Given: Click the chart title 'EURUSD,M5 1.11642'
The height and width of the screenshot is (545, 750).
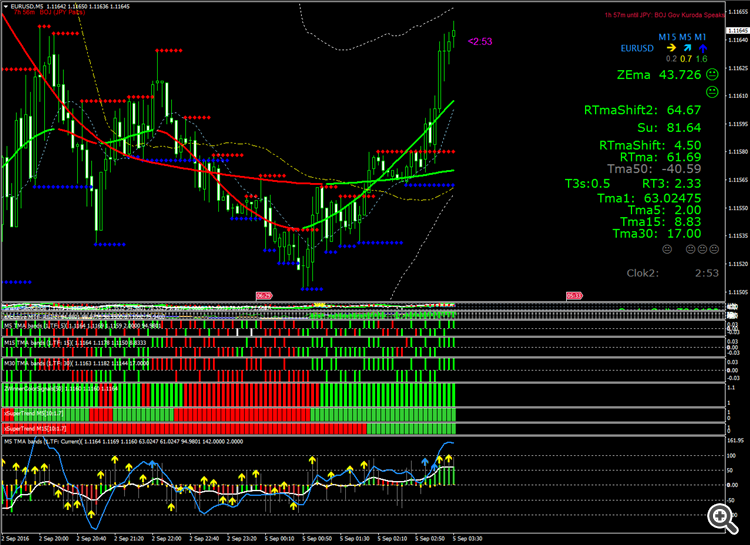Looking at the screenshot, I should click(37, 7).
